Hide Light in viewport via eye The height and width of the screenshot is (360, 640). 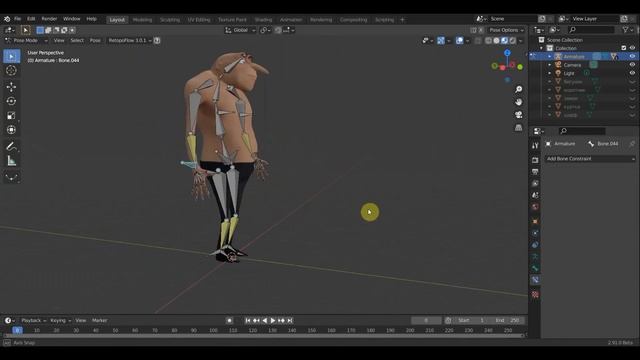pyautogui.click(x=632, y=73)
